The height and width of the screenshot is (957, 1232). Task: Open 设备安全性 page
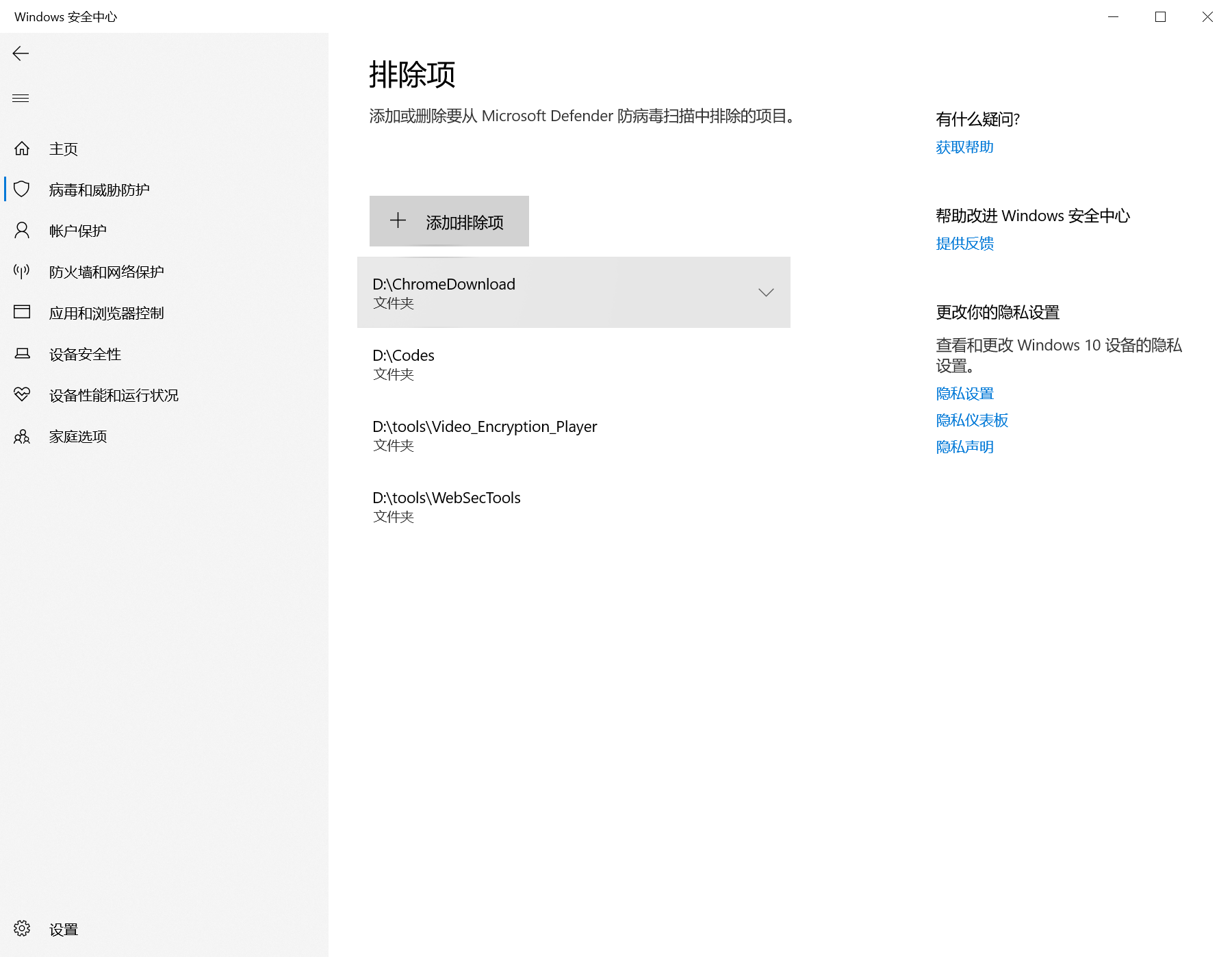(x=164, y=354)
